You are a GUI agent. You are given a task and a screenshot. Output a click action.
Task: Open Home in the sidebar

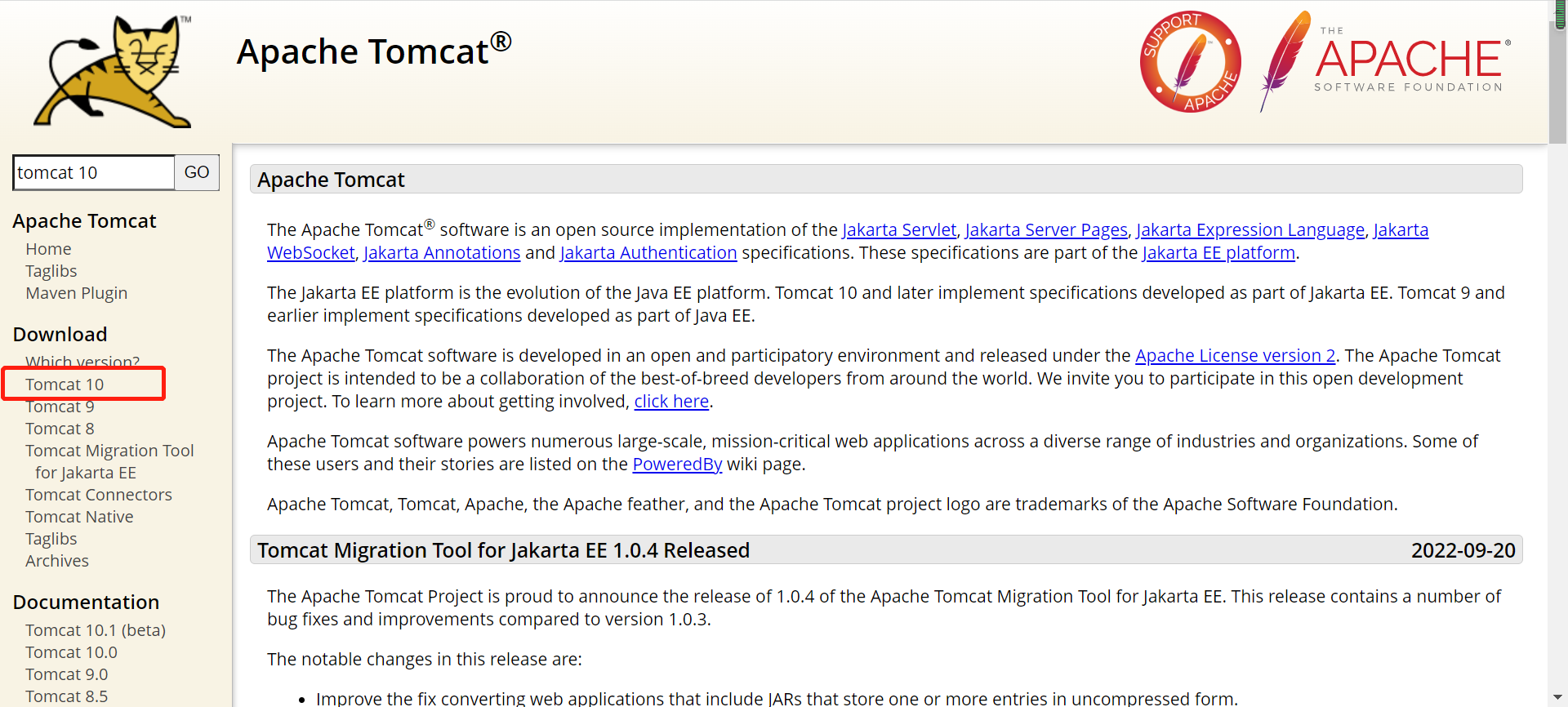click(48, 249)
